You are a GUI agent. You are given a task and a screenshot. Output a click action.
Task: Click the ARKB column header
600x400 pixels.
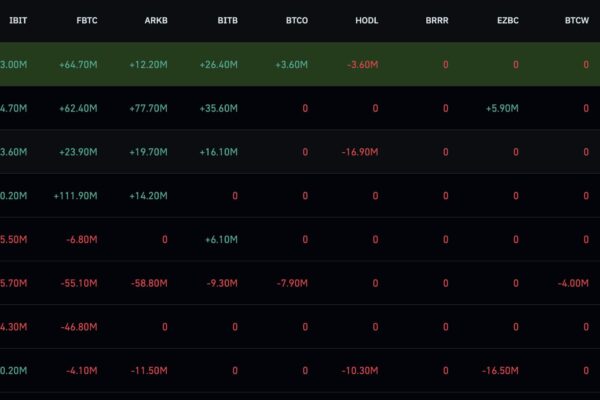(x=156, y=20)
